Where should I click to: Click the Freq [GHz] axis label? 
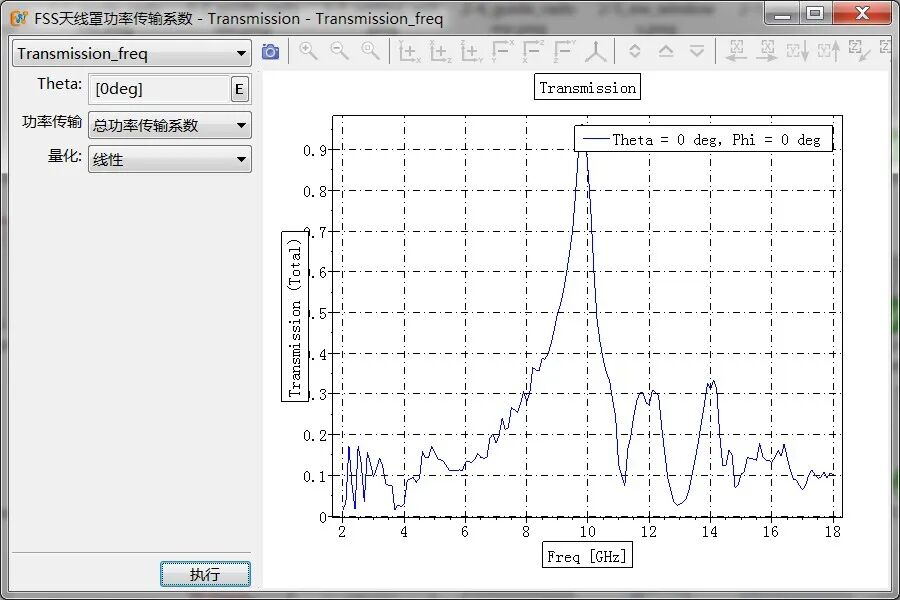(587, 555)
